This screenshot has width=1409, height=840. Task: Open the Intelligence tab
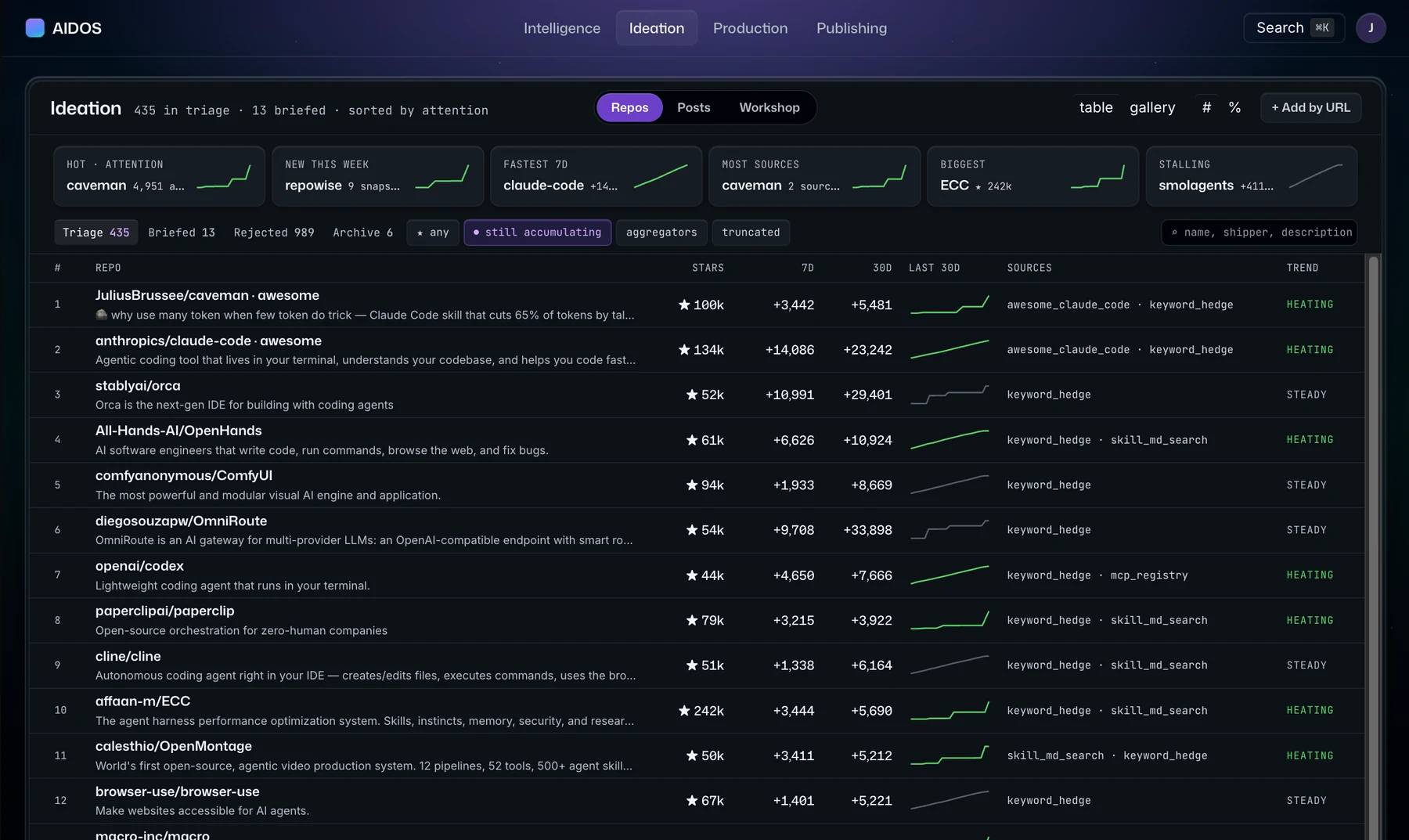[x=562, y=28]
